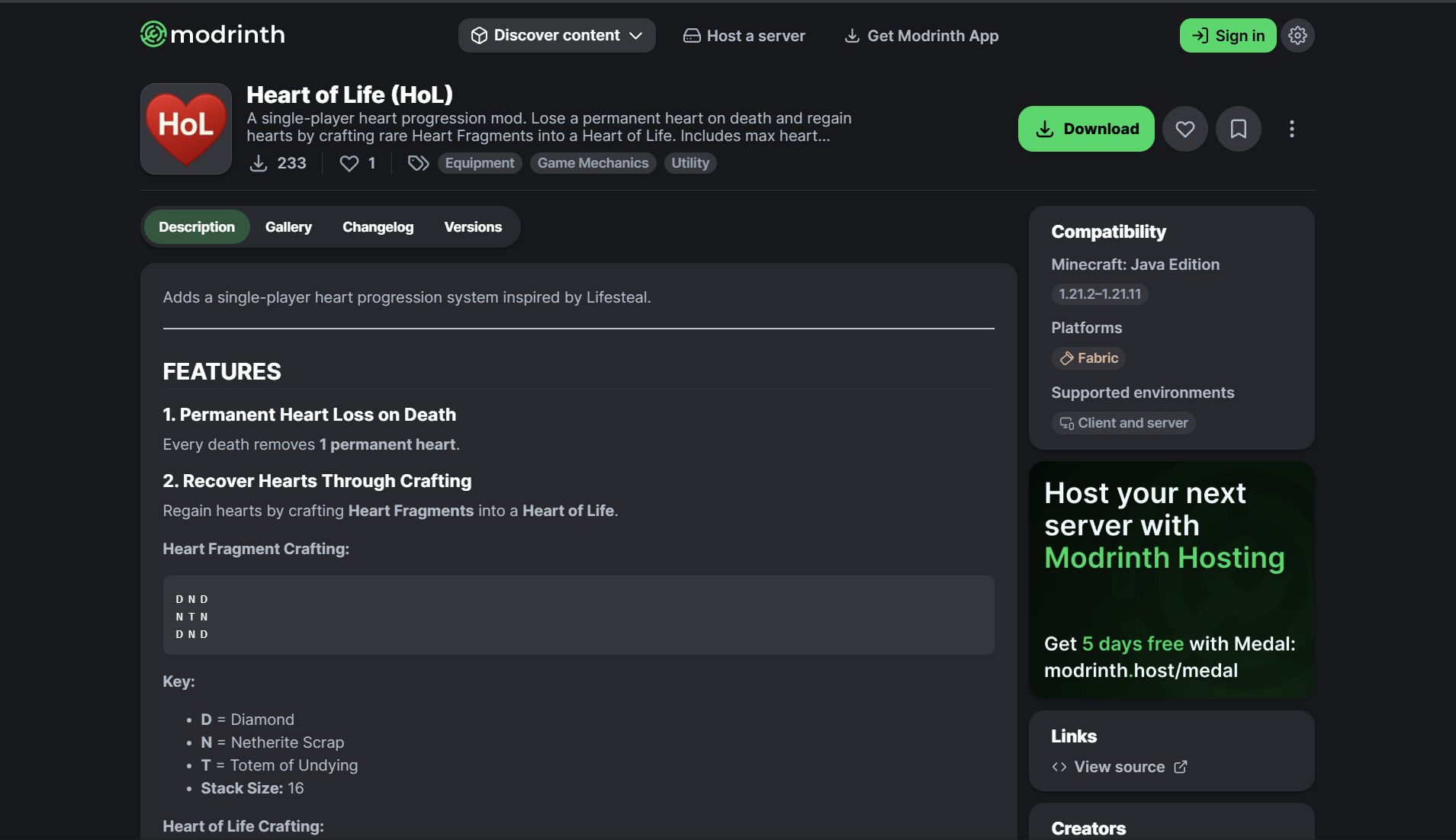This screenshot has height=840, width=1456.
Task: Expand the Discover content dropdown
Action: (556, 36)
